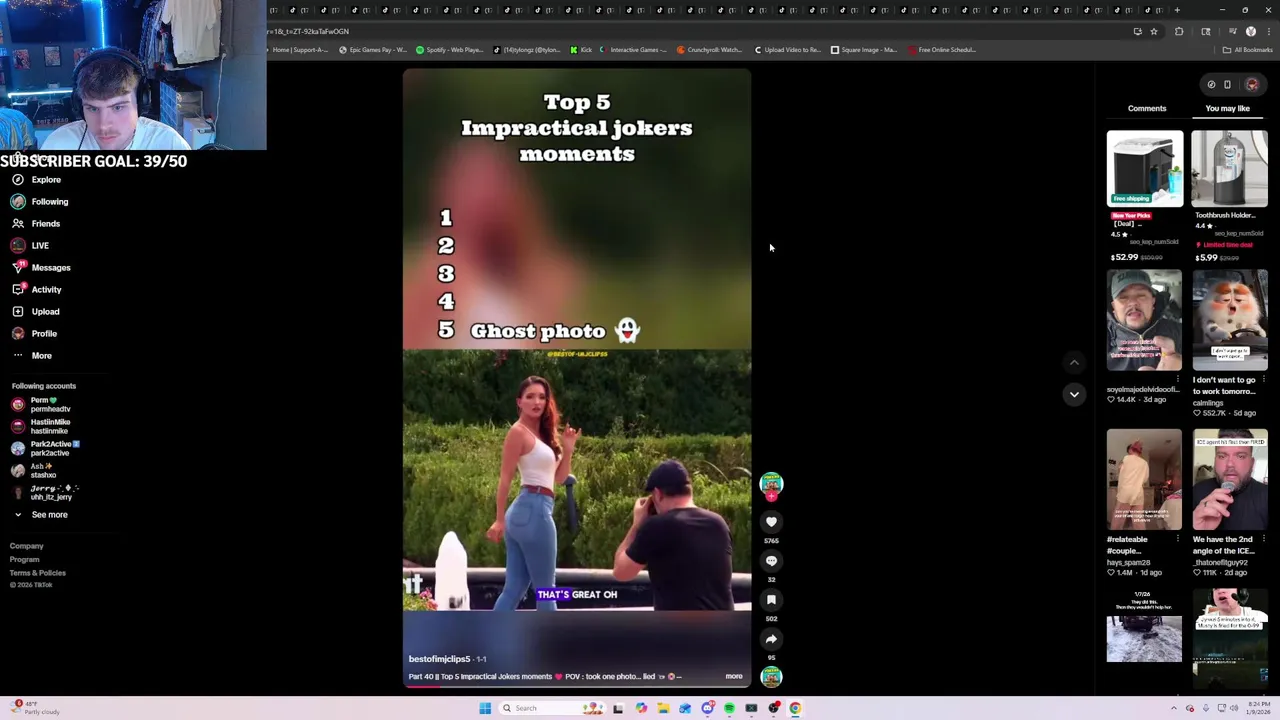Viewport: 1280px width, 720px height.
Task: Open Friends in the sidebar
Action: [36, 224]
